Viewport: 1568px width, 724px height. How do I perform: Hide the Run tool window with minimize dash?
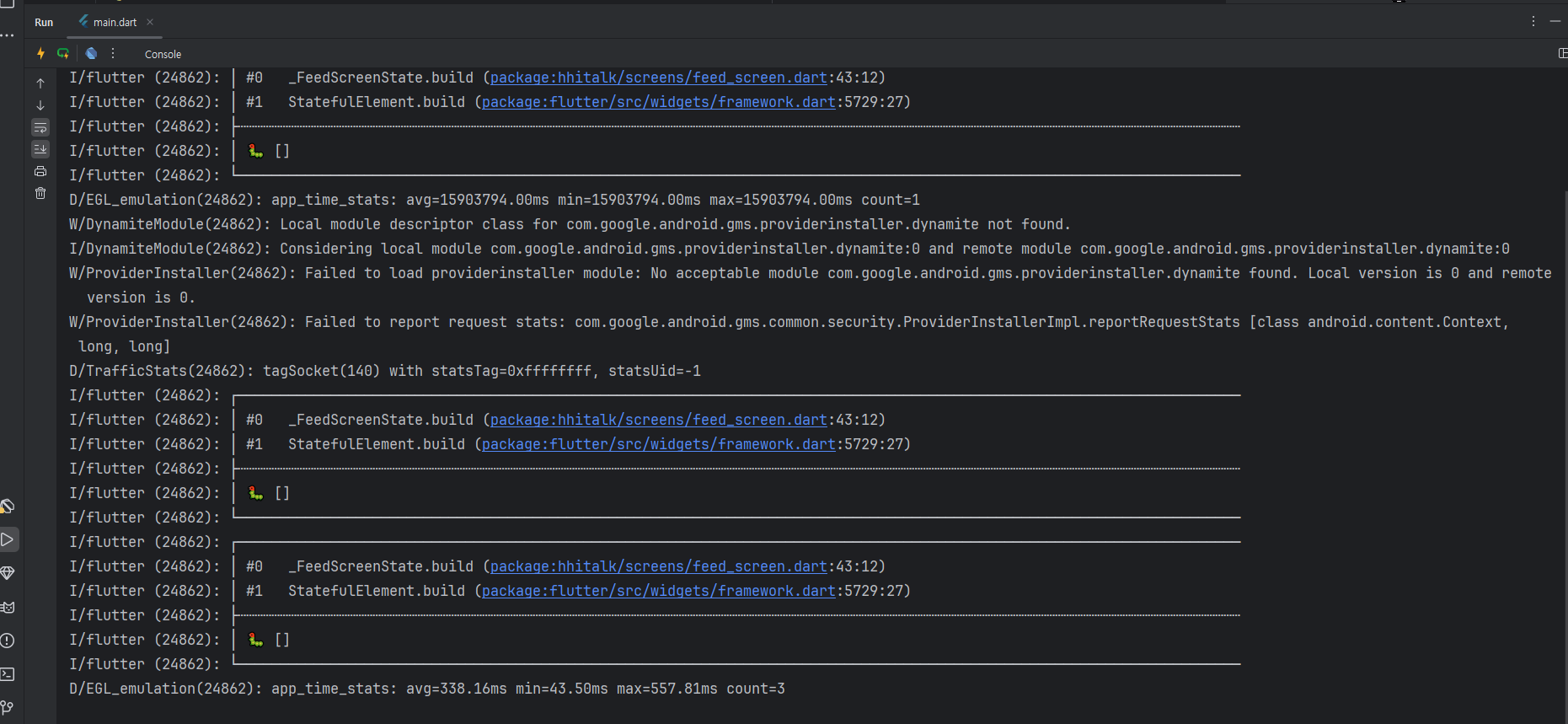(1555, 21)
